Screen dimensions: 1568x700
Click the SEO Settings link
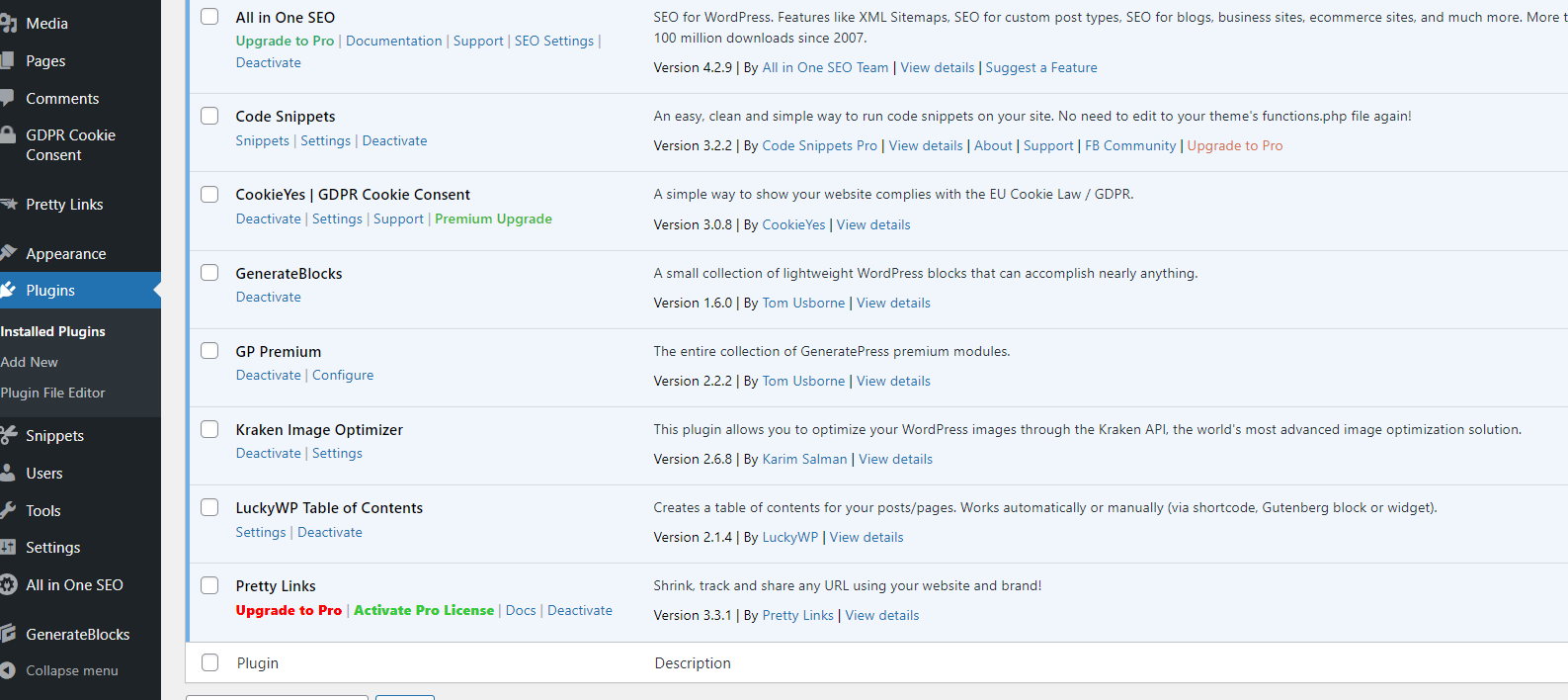pyautogui.click(x=554, y=41)
